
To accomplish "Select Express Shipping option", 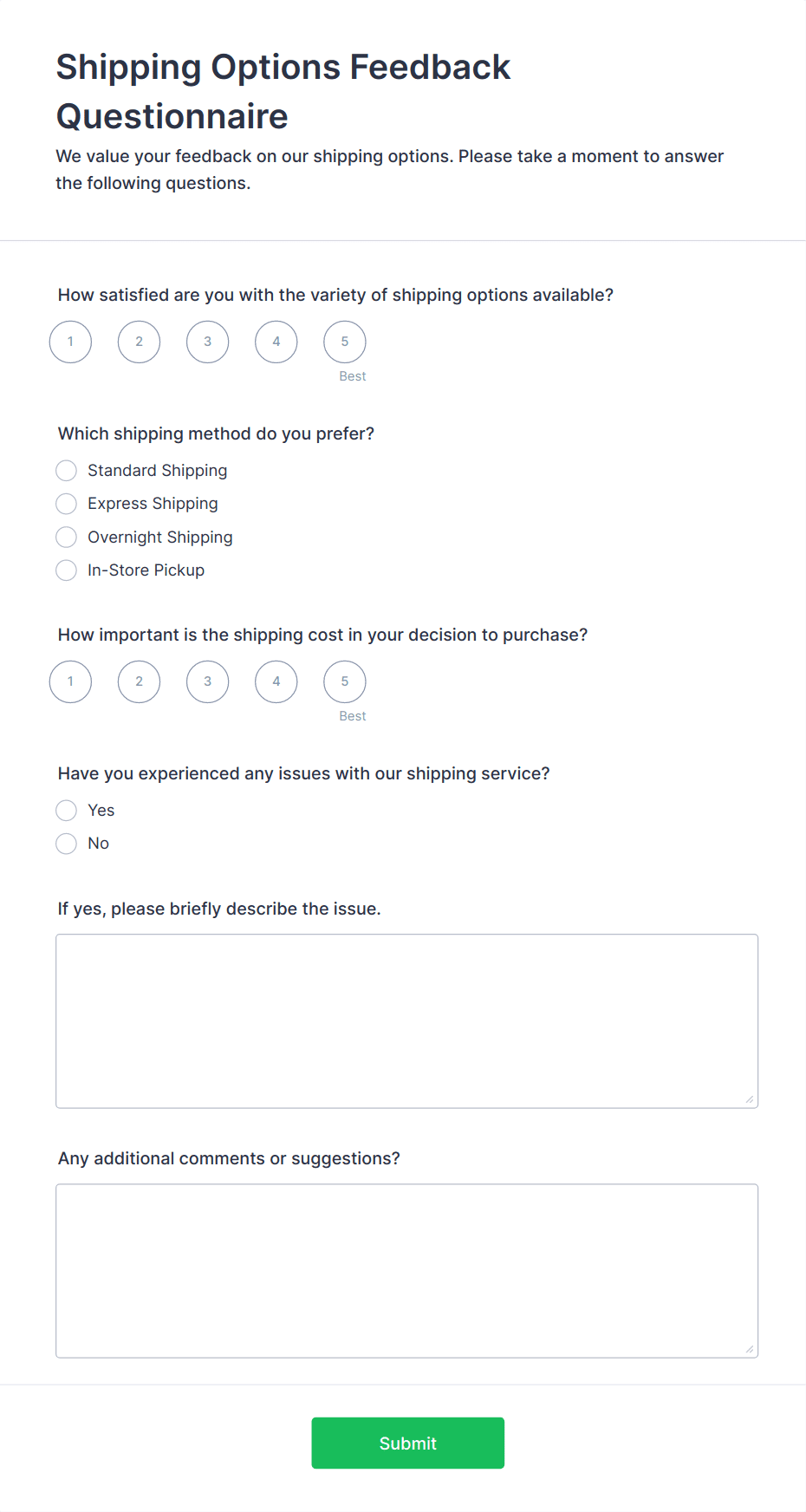I will tap(66, 504).
